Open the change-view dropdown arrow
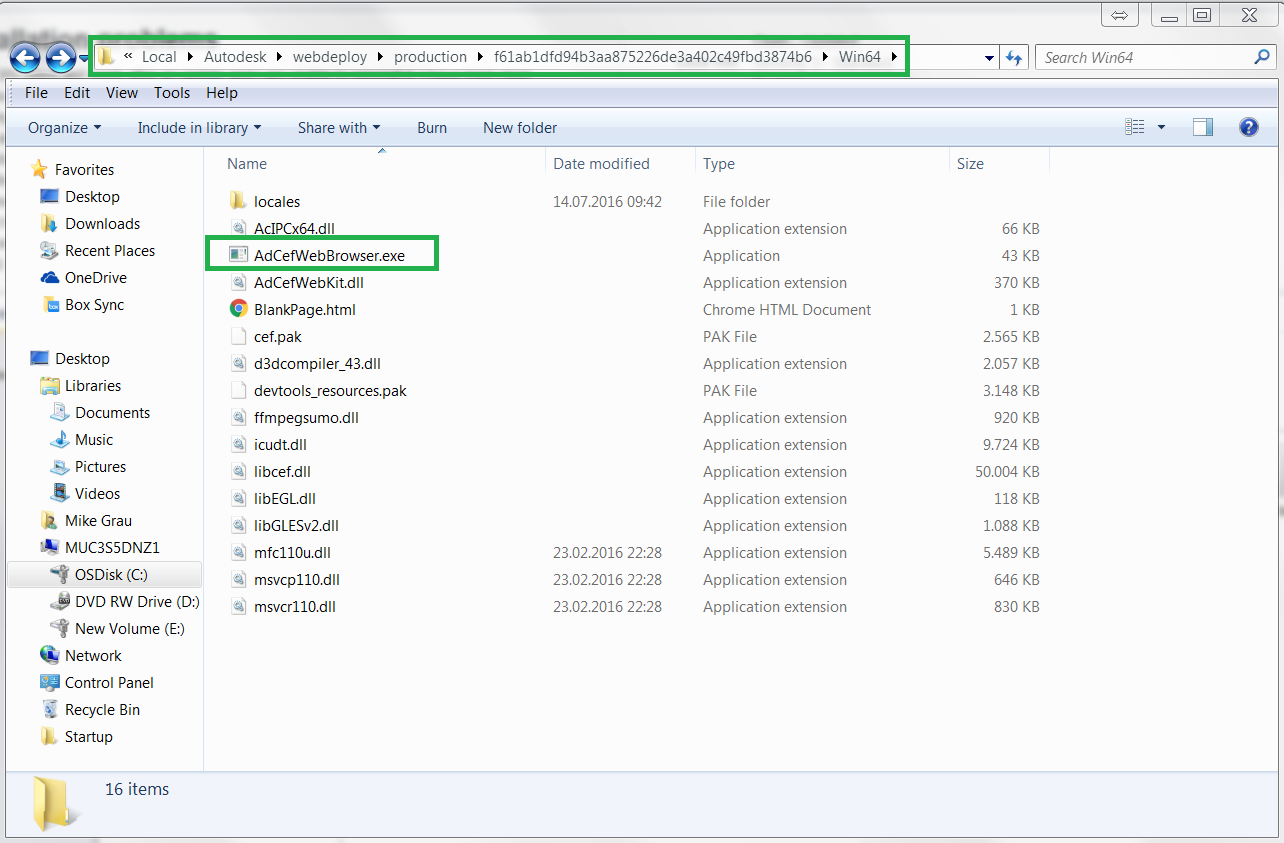 tap(1160, 127)
